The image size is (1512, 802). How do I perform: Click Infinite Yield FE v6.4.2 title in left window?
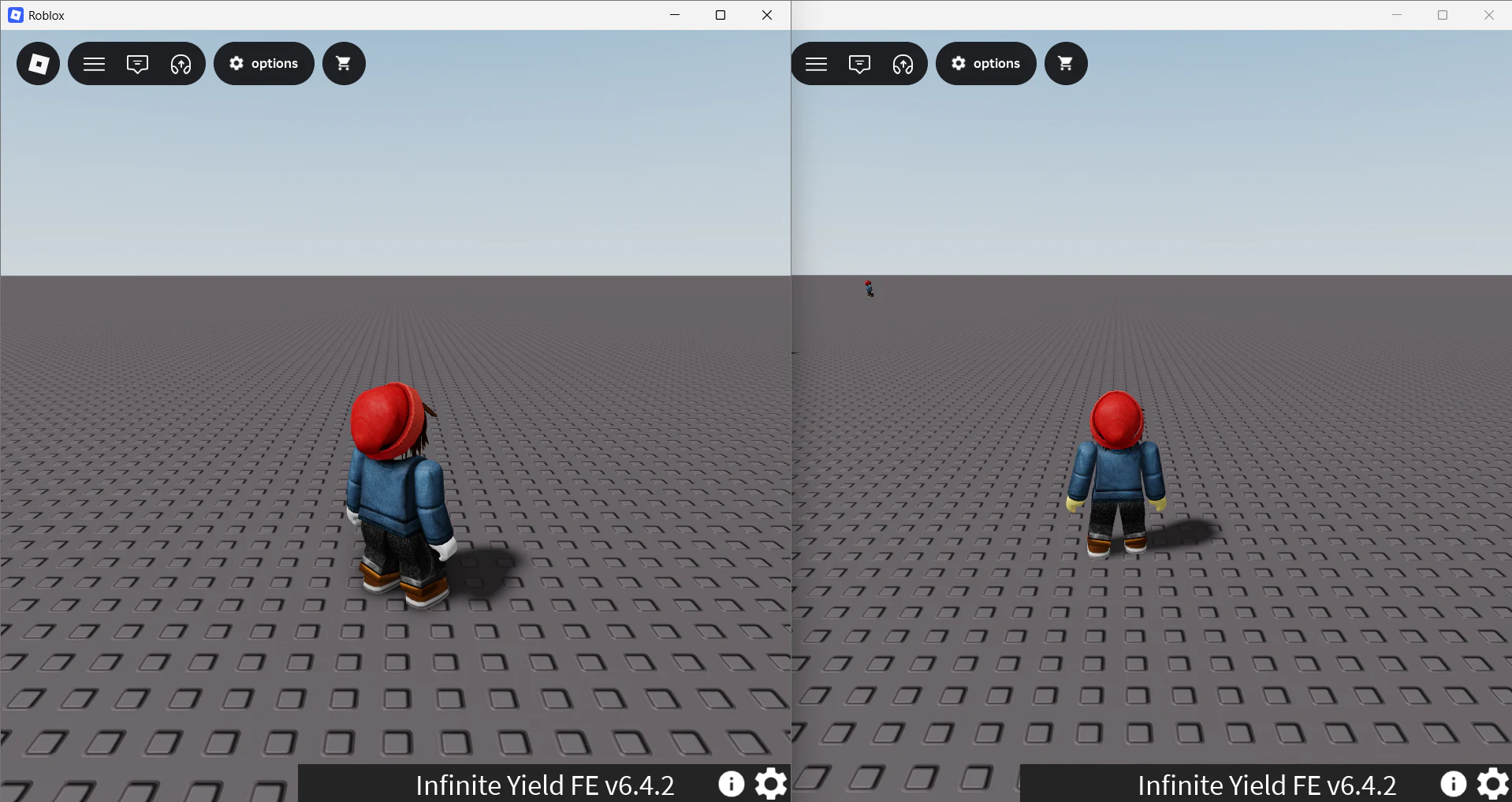click(545, 785)
